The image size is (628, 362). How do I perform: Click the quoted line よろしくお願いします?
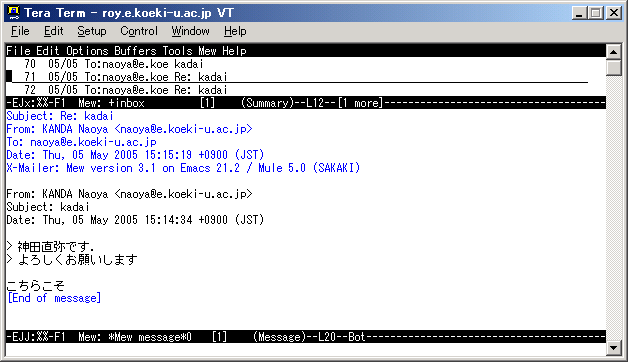tap(72, 259)
